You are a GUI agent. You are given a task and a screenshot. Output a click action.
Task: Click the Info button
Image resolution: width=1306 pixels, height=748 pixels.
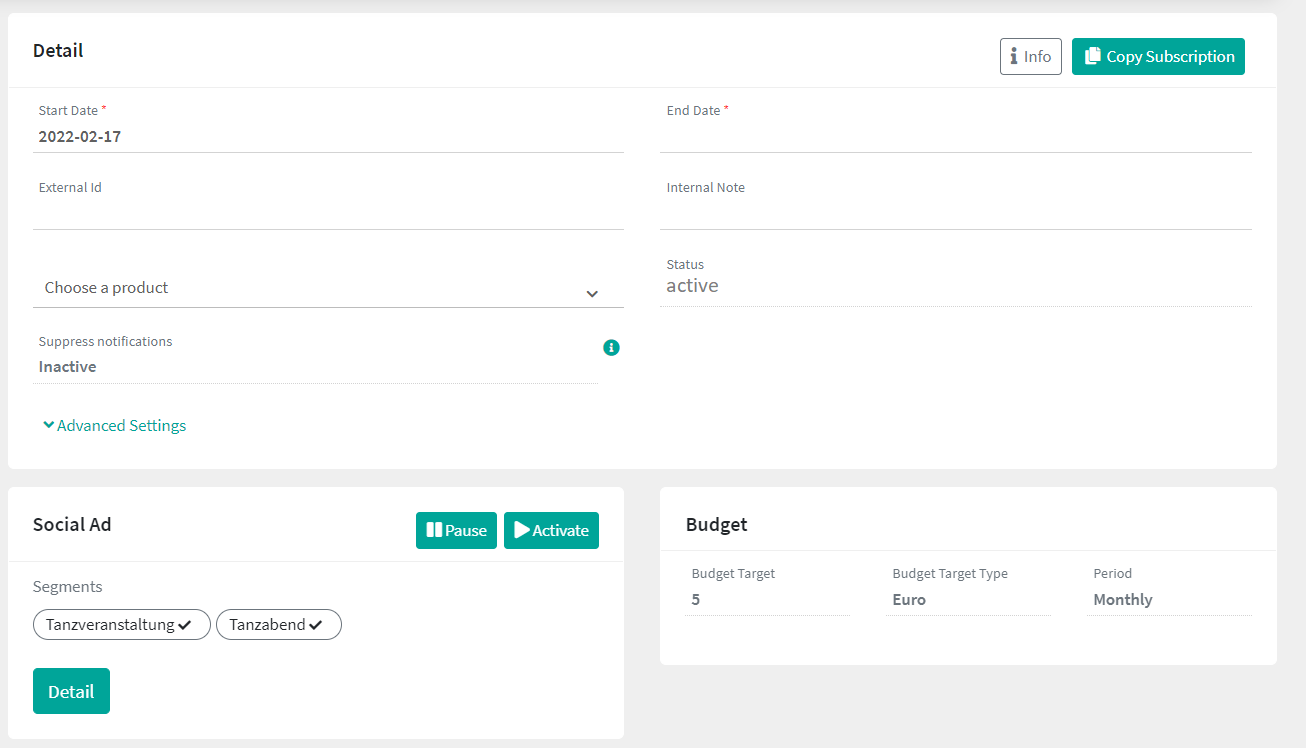[1030, 57]
